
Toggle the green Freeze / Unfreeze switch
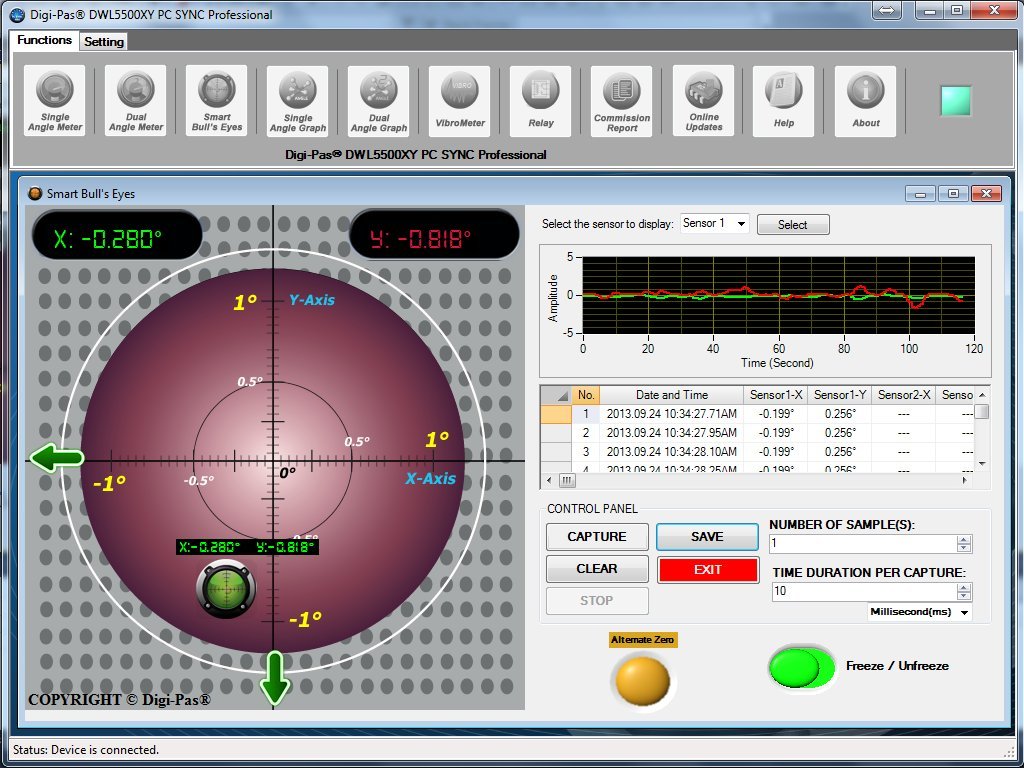point(802,667)
